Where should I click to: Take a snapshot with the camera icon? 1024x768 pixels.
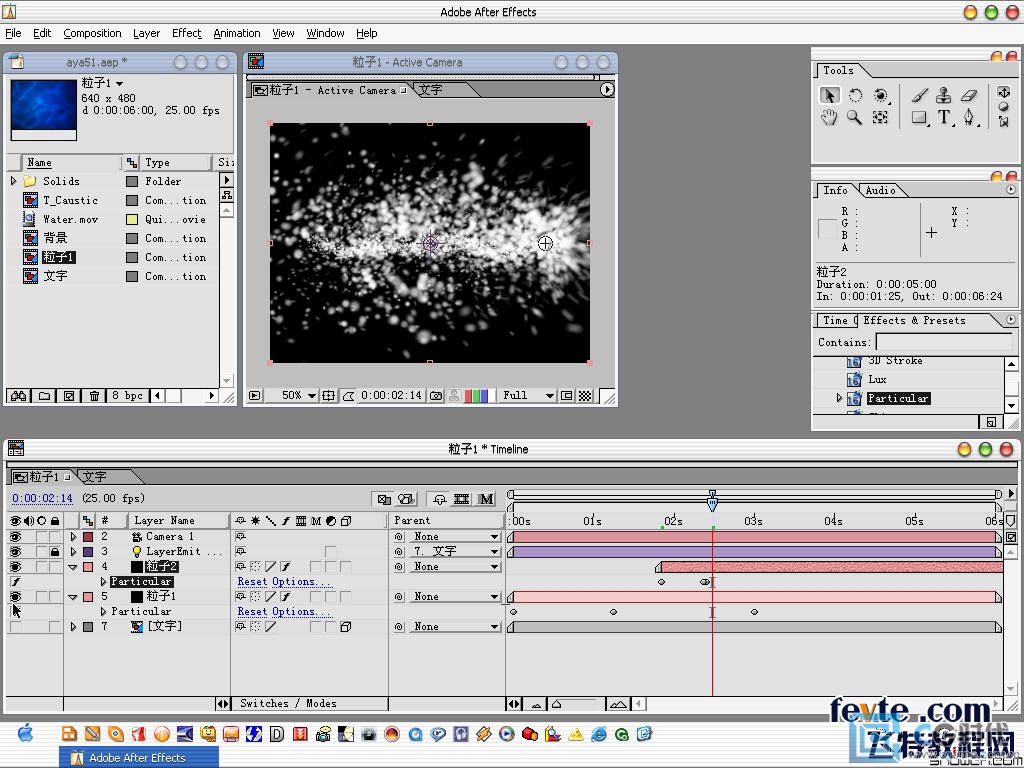[x=436, y=396]
